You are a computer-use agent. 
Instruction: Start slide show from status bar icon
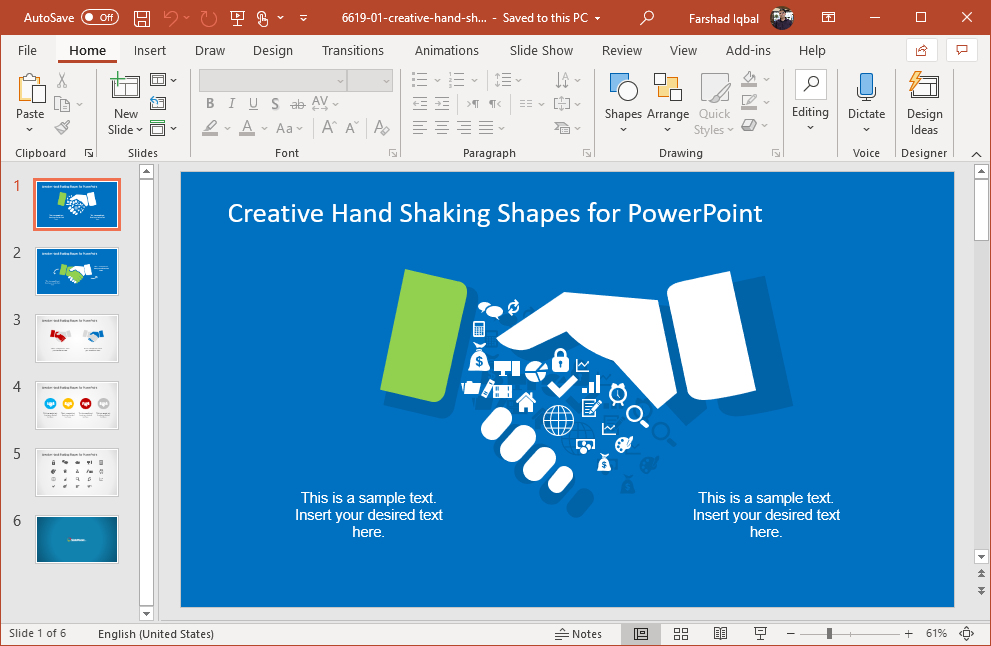[x=760, y=634]
